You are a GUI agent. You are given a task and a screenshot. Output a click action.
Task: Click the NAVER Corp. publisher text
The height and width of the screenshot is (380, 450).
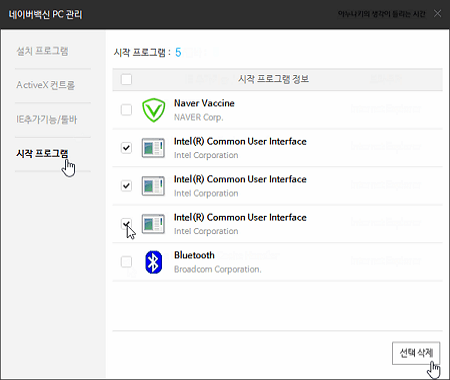pyautogui.click(x=199, y=117)
